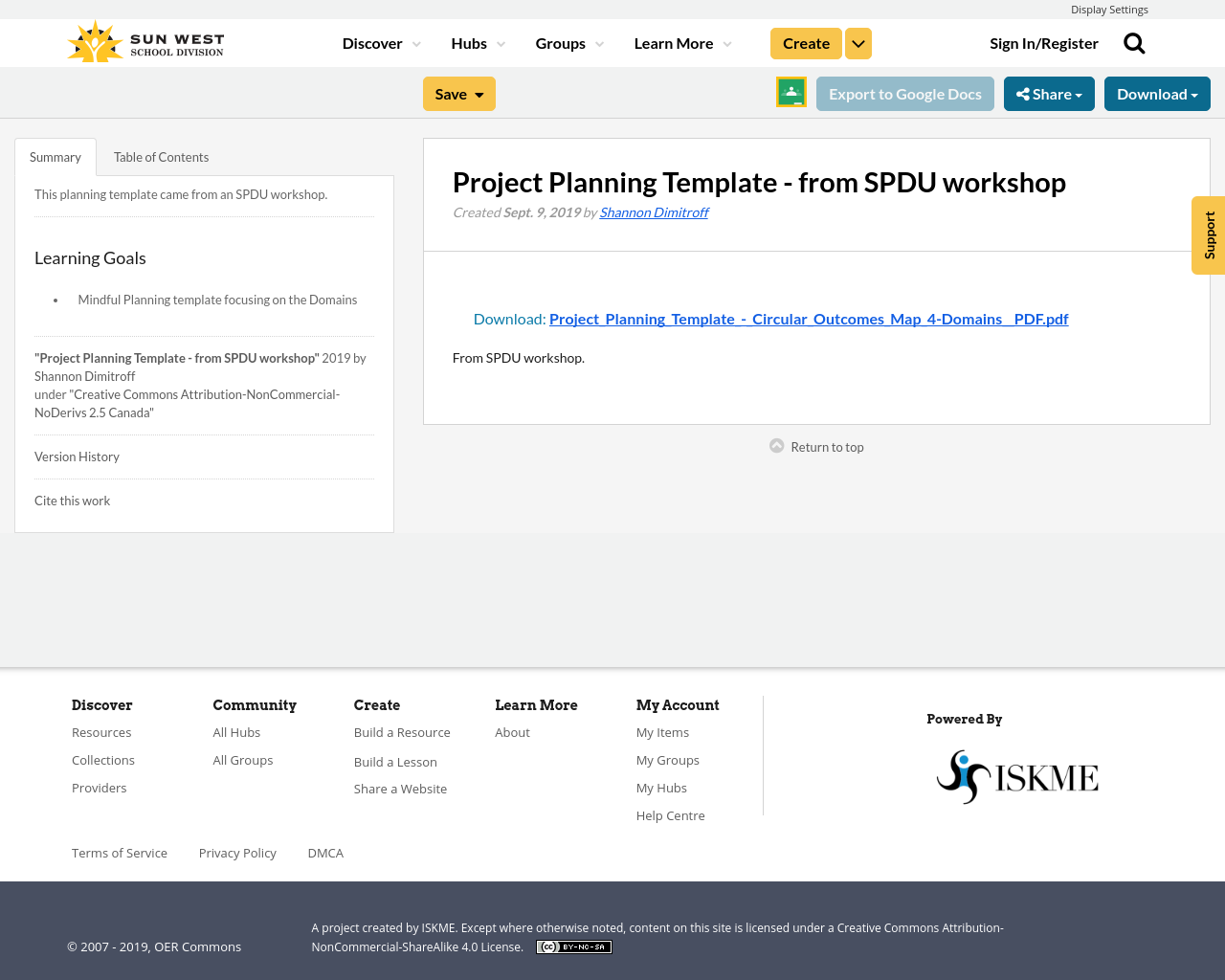The image size is (1225, 980).
Task: Expand the Create dropdown arrow
Action: pos(857,42)
